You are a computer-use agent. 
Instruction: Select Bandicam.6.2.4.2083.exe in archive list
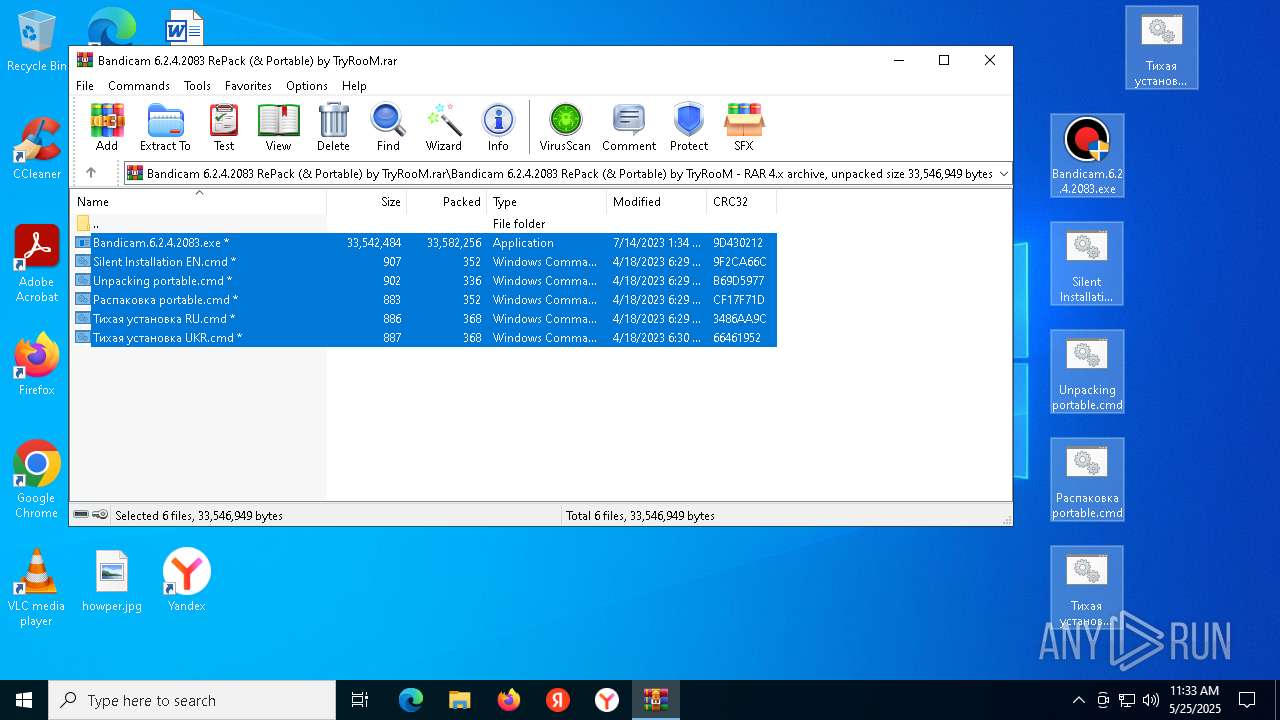click(424, 243)
